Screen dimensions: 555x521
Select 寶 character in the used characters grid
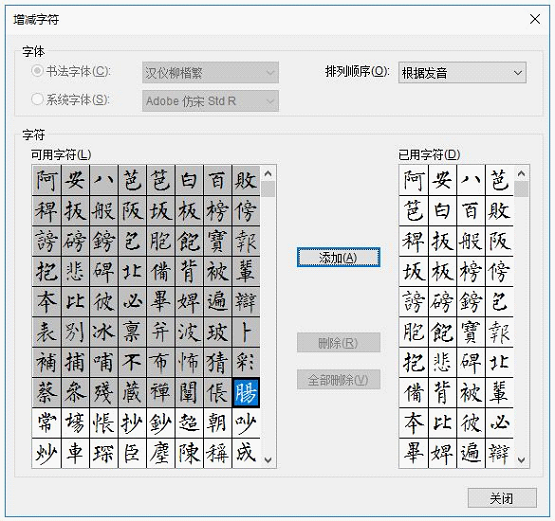[470, 332]
